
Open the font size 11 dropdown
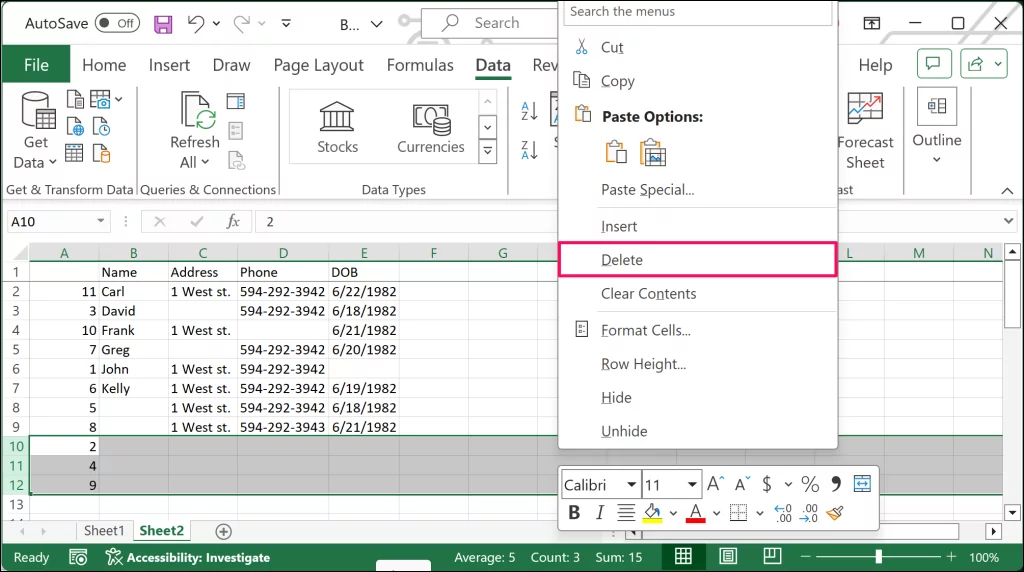[692, 485]
